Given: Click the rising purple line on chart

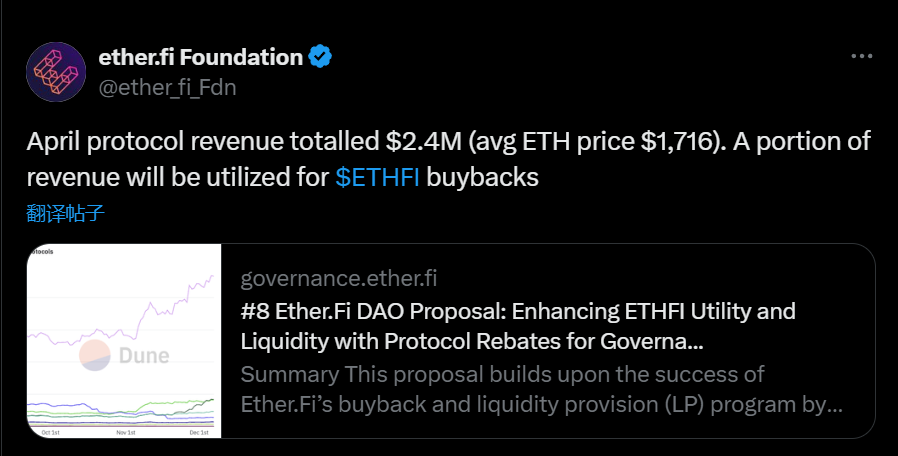Looking at the screenshot, I should pyautogui.click(x=172, y=306).
